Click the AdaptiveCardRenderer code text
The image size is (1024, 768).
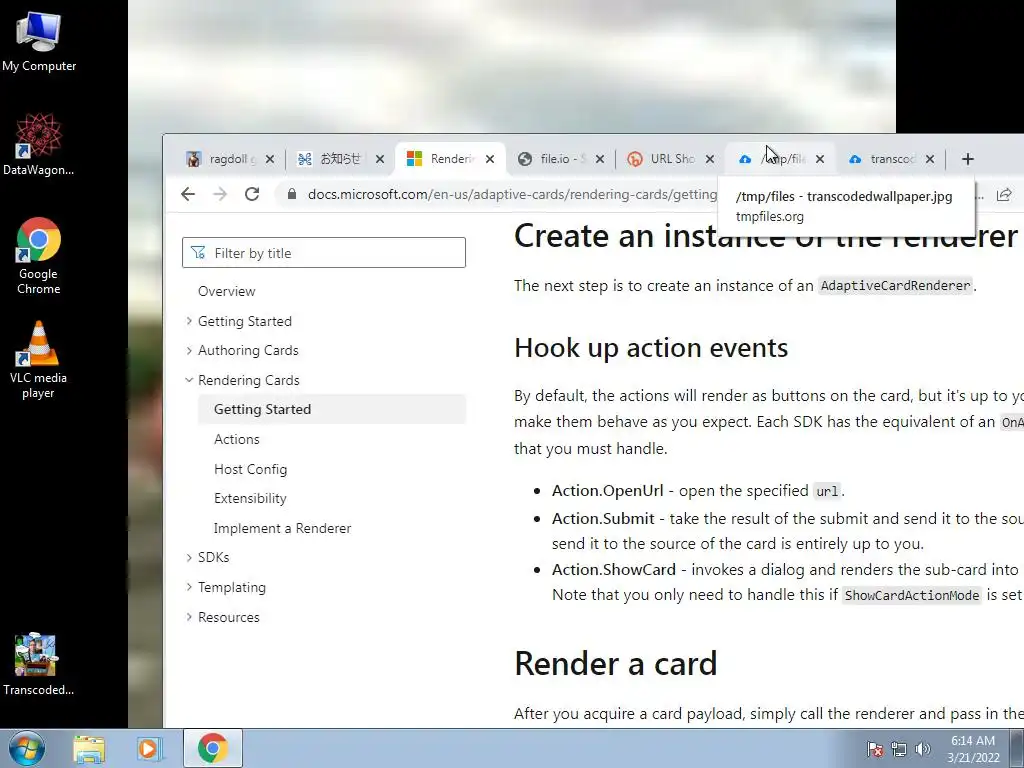(895, 286)
